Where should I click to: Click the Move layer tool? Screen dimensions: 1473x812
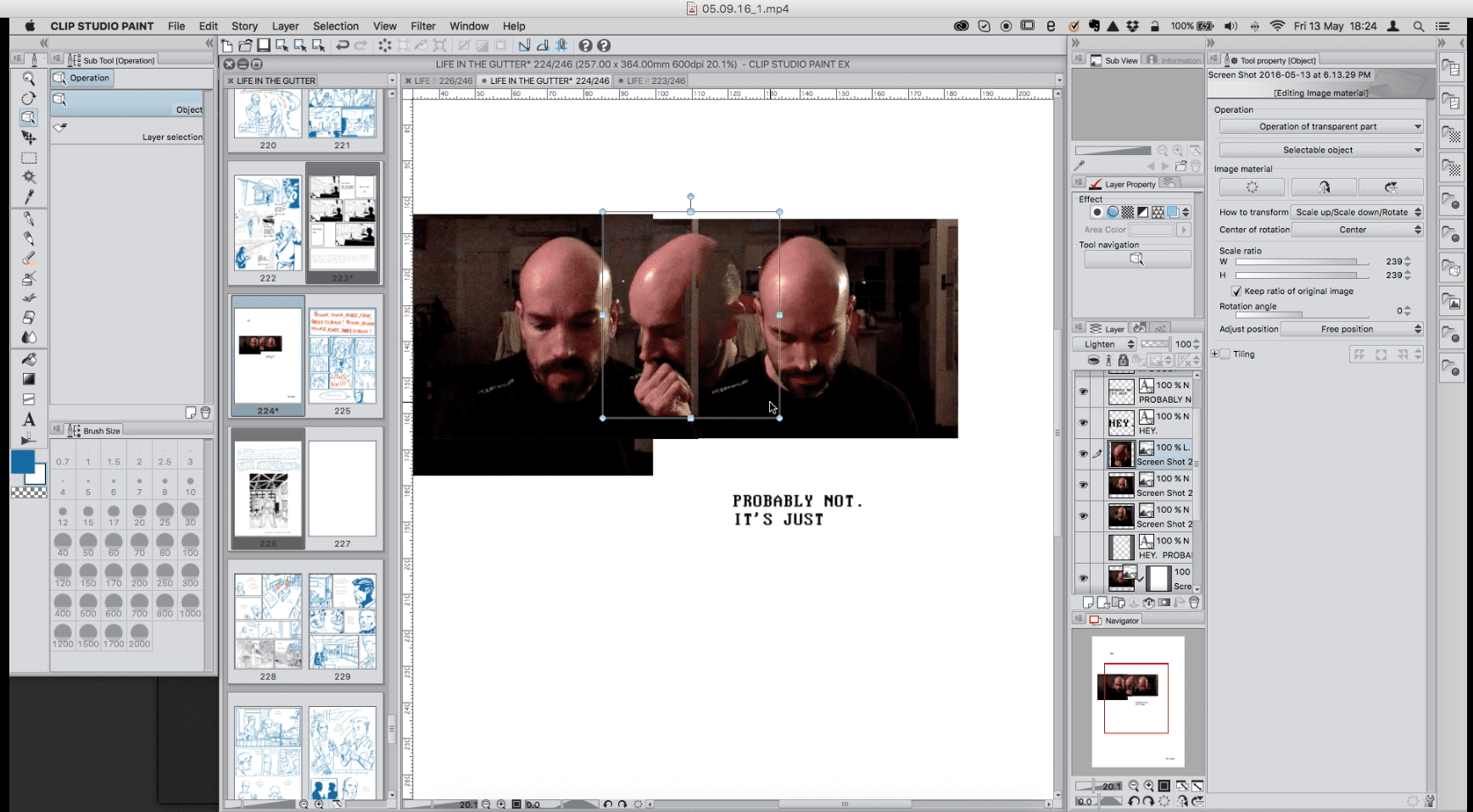click(29, 137)
